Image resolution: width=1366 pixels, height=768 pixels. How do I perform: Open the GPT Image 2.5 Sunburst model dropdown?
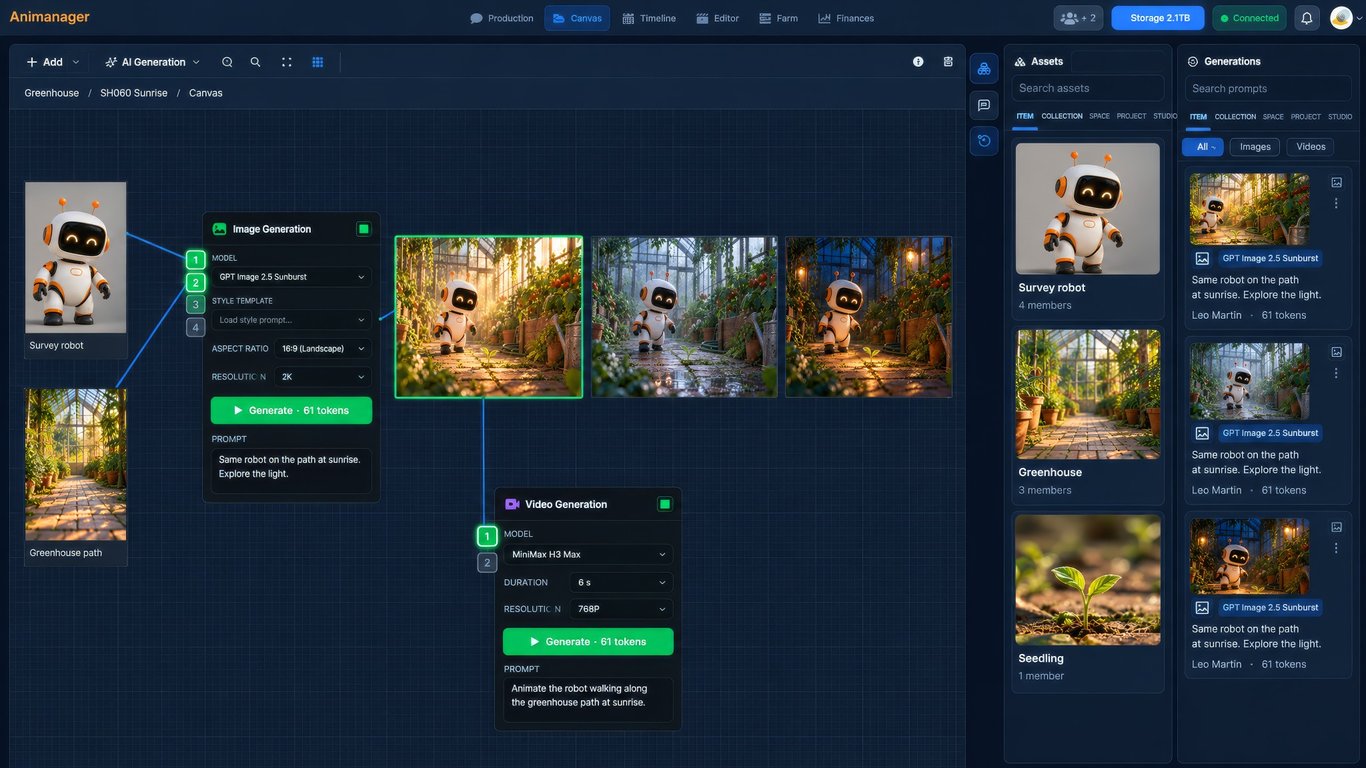tap(291, 277)
